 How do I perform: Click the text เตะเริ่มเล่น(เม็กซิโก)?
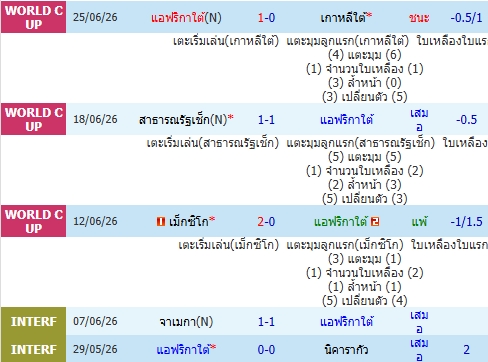(x=228, y=245)
